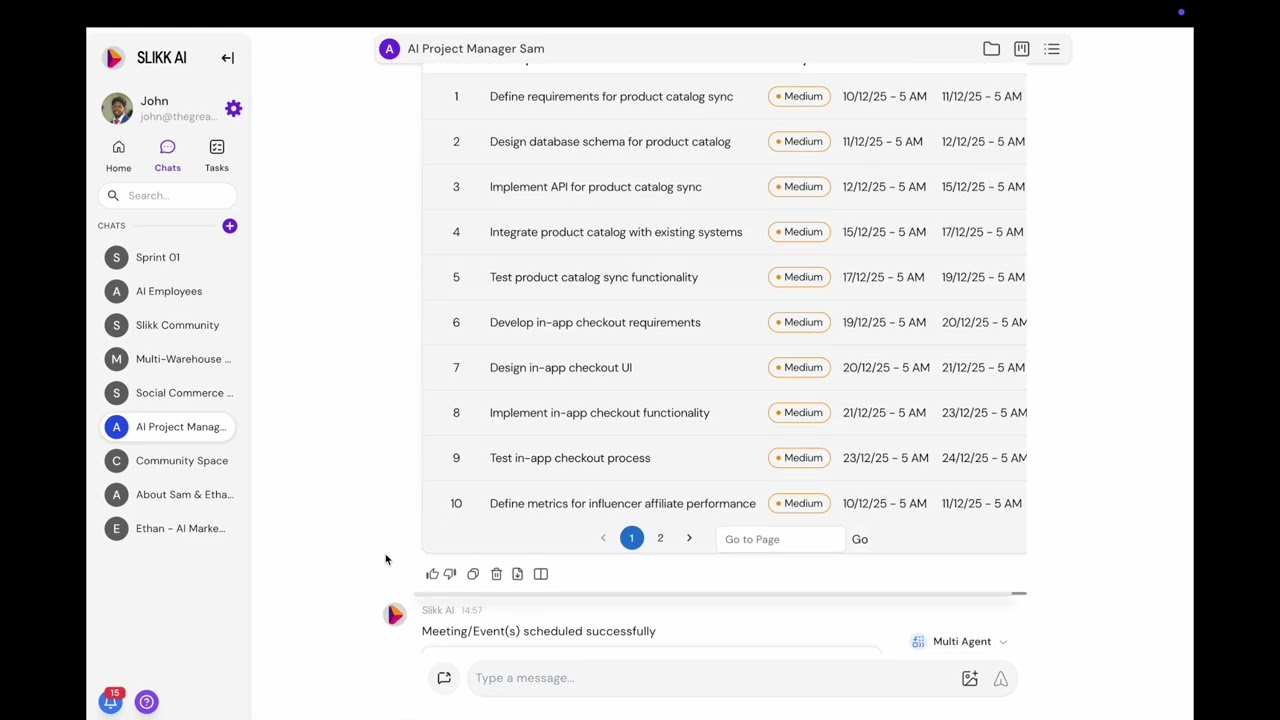The height and width of the screenshot is (720, 1280).
Task: Collapse the sidebar with the arrow icon
Action: pos(228,58)
